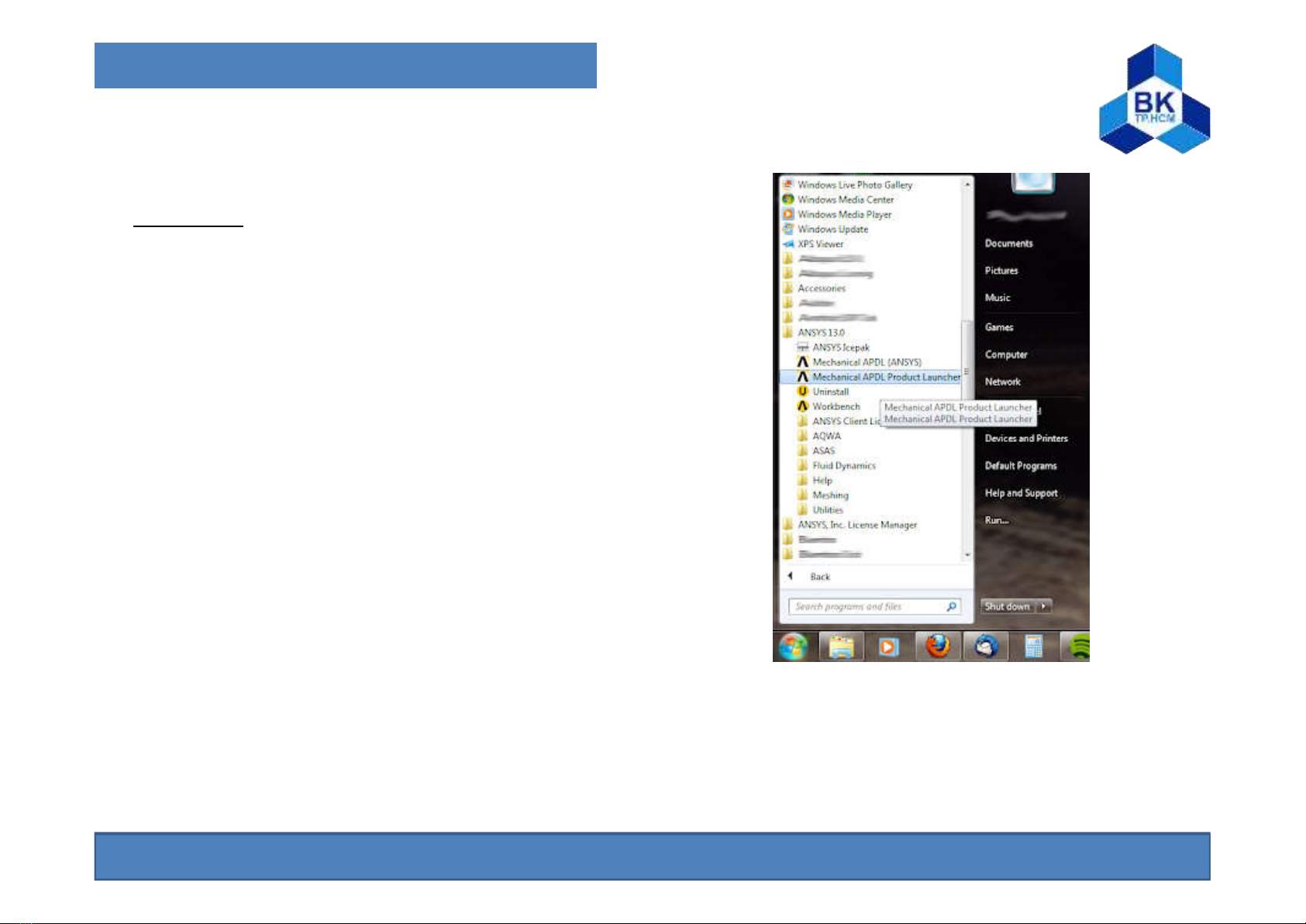Click programs list scrollbar up arrow
Viewport: 1306px width, 924px height.
[967, 184]
